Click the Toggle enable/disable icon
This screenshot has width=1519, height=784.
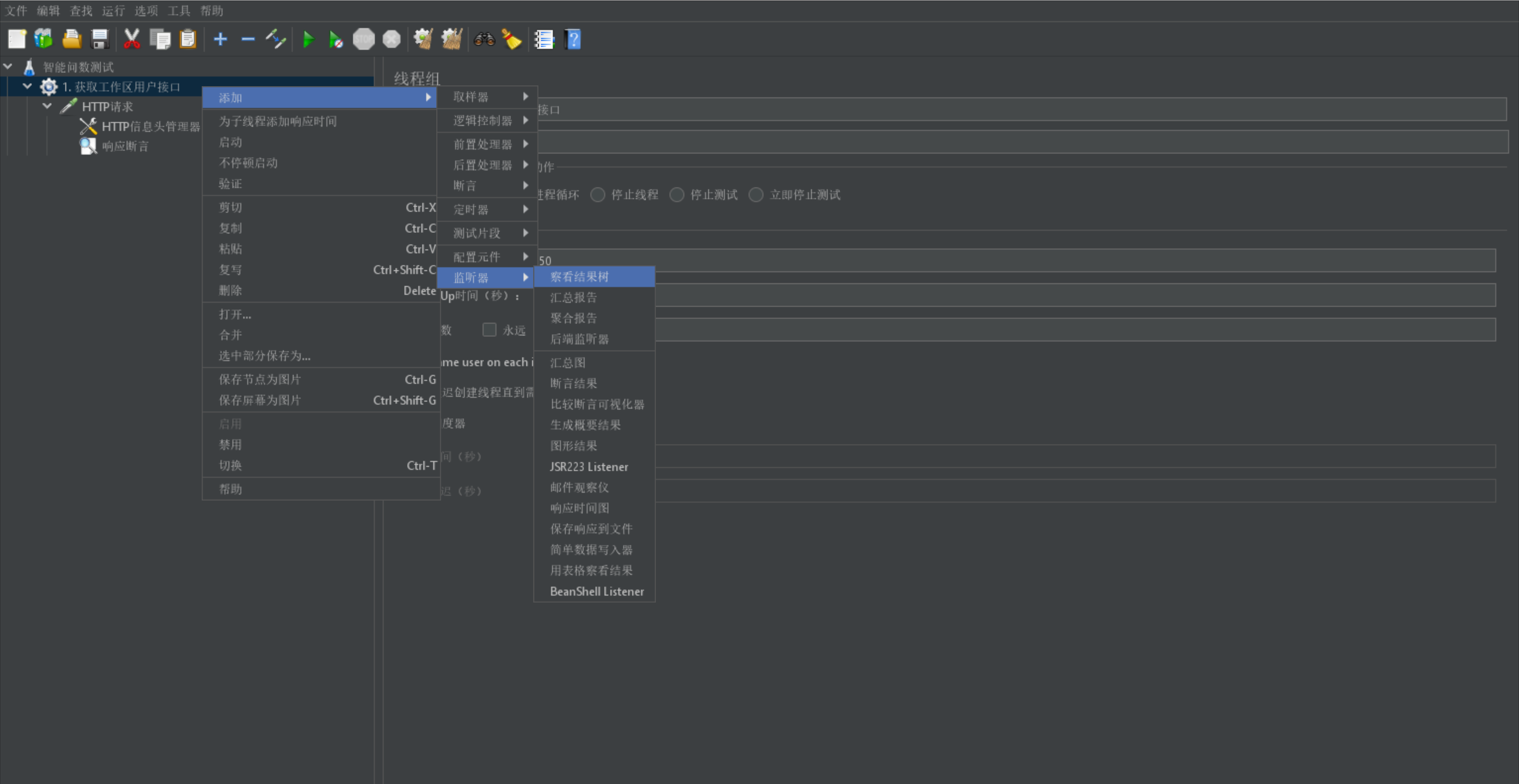tap(276, 39)
